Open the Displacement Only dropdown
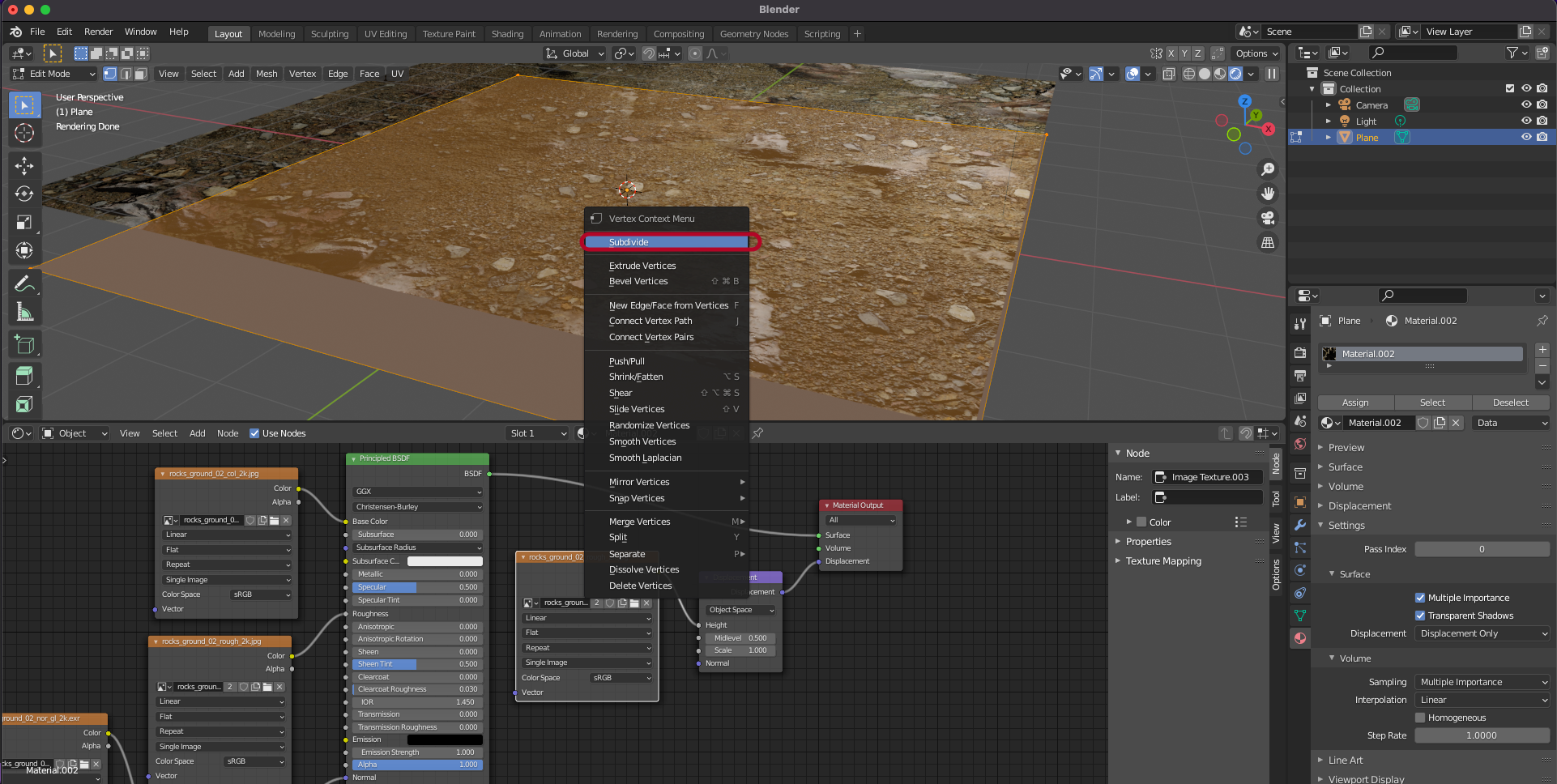Screen dimensions: 1557x784 (x=1482, y=633)
